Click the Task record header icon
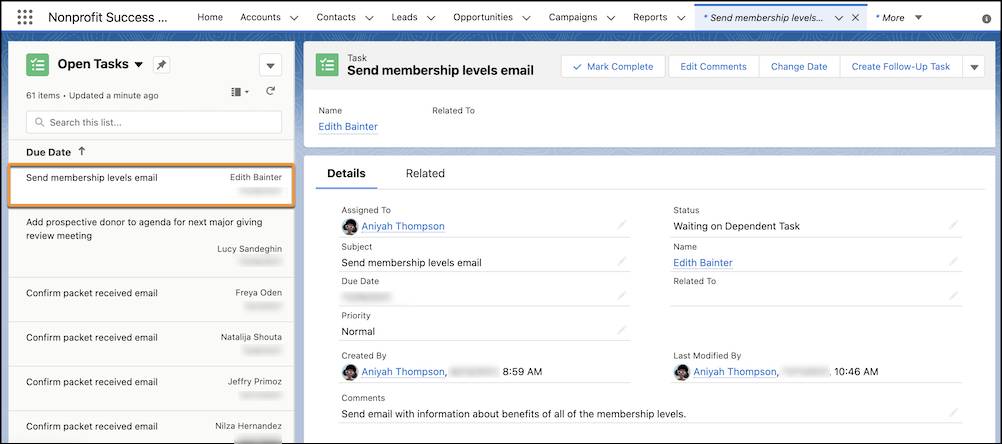 click(x=327, y=65)
